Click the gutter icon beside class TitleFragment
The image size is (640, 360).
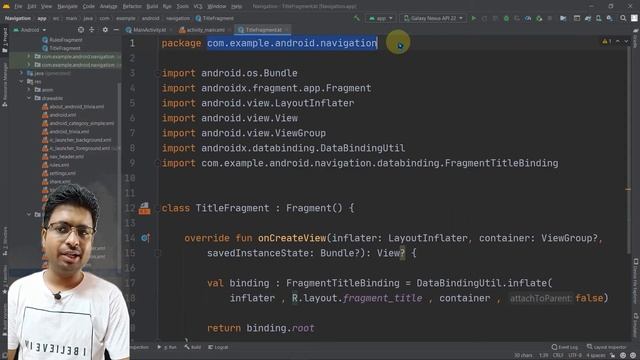click(x=144, y=209)
